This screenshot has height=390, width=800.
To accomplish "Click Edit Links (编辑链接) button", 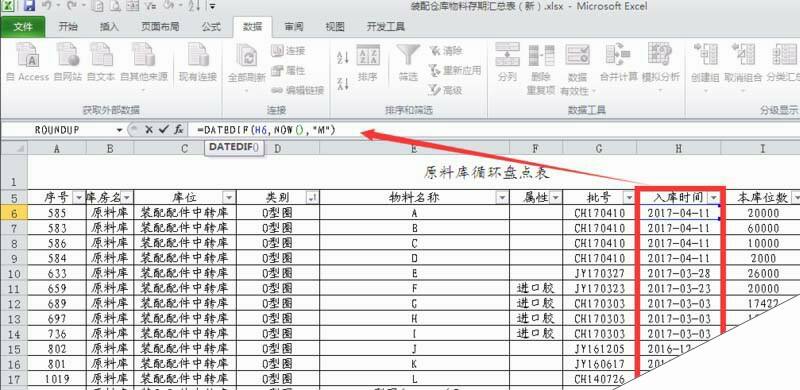I will 297,90.
